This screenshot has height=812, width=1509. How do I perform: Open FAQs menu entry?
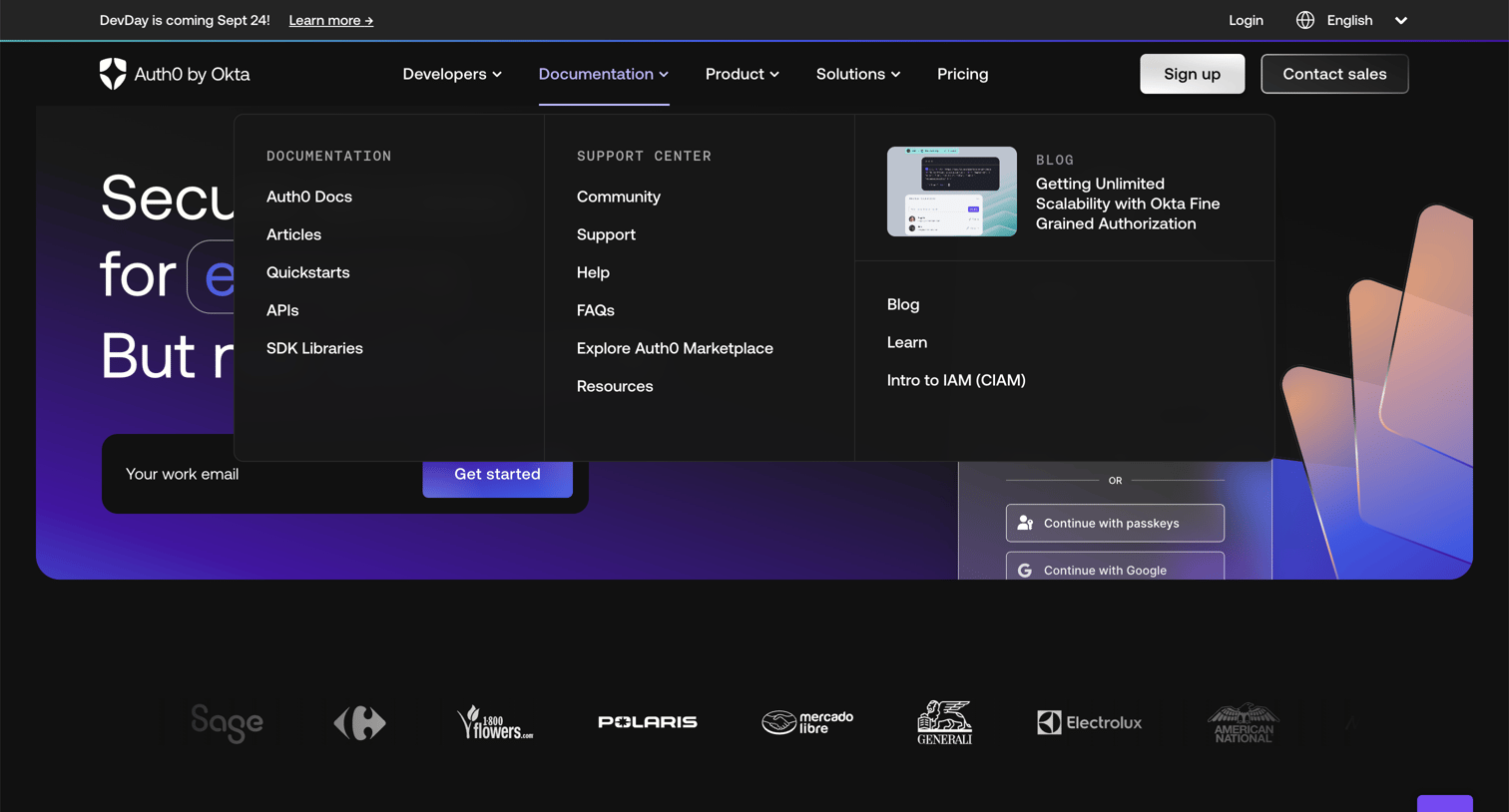coord(596,310)
